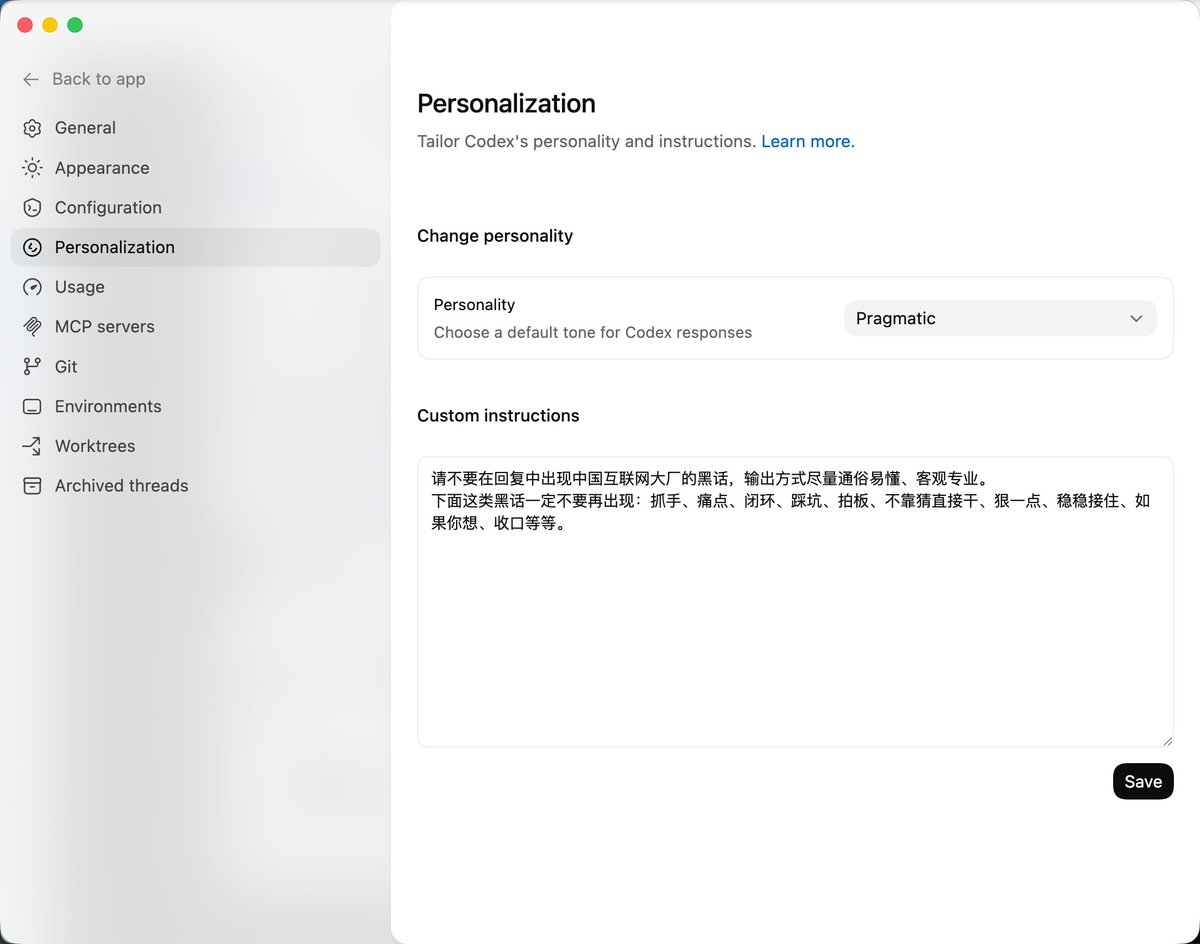Click the MCP servers icon
This screenshot has width=1200, height=944.
(x=32, y=326)
